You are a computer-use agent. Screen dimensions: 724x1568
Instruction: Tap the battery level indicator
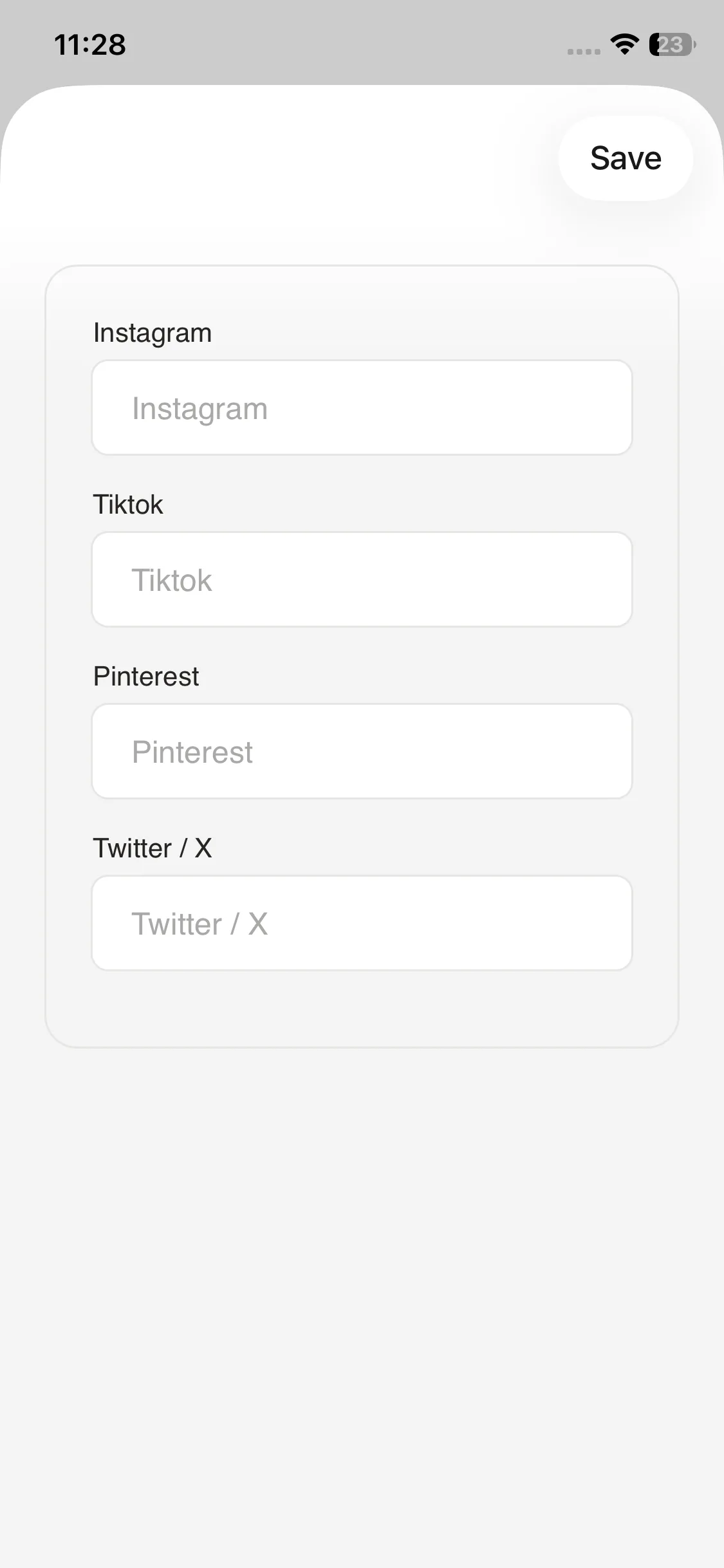(x=672, y=44)
